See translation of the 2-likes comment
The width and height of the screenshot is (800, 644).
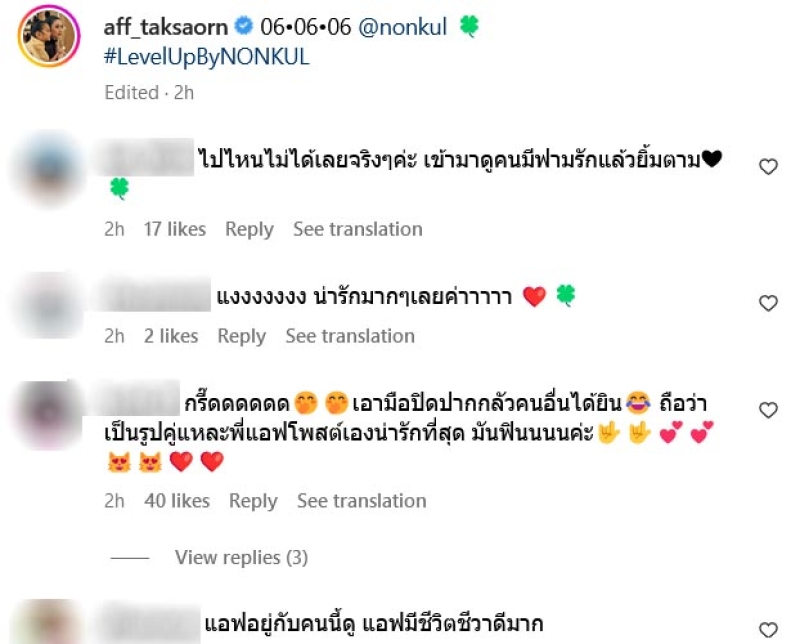click(x=350, y=336)
